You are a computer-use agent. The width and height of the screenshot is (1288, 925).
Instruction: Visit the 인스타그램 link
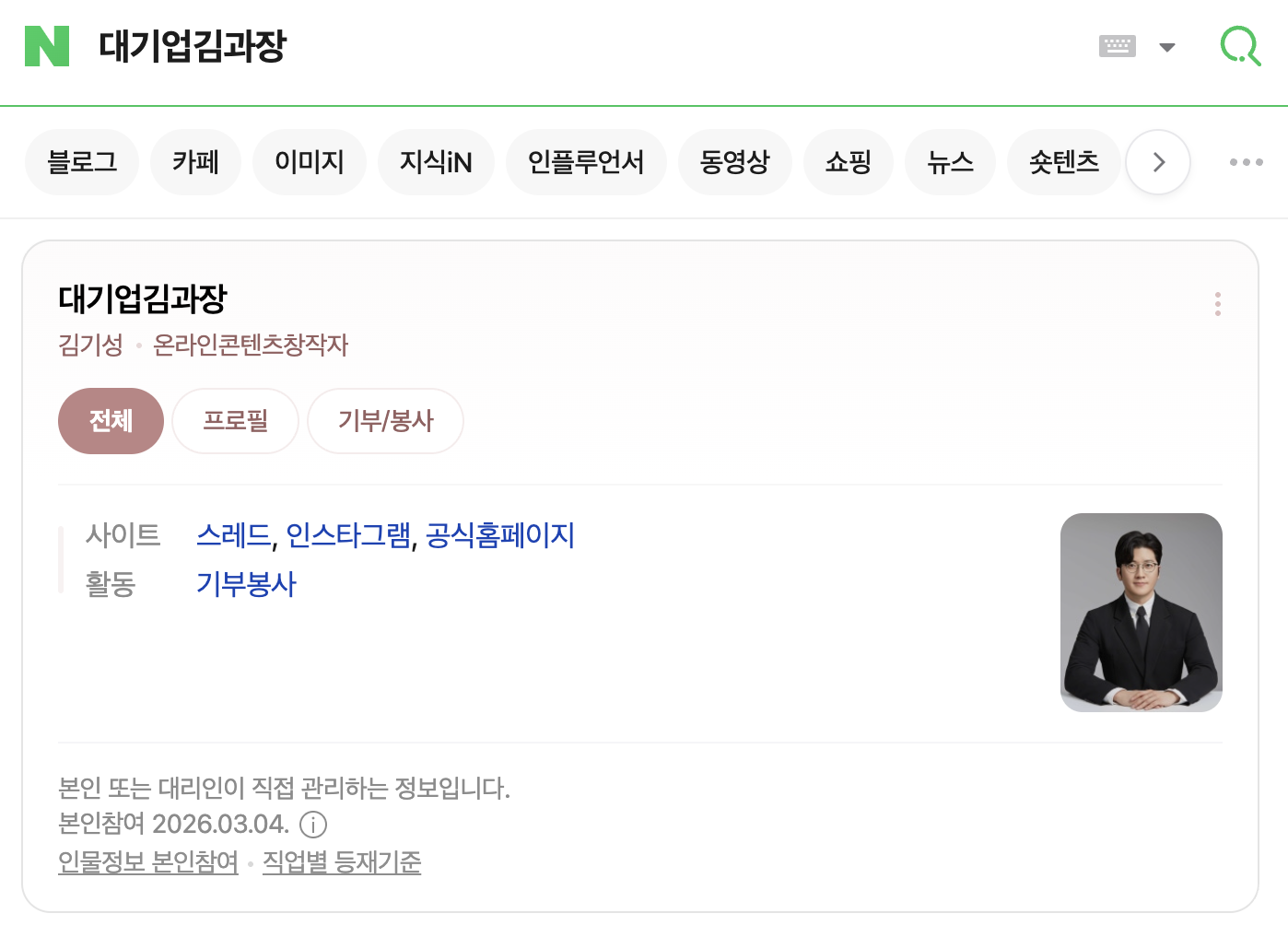click(348, 535)
